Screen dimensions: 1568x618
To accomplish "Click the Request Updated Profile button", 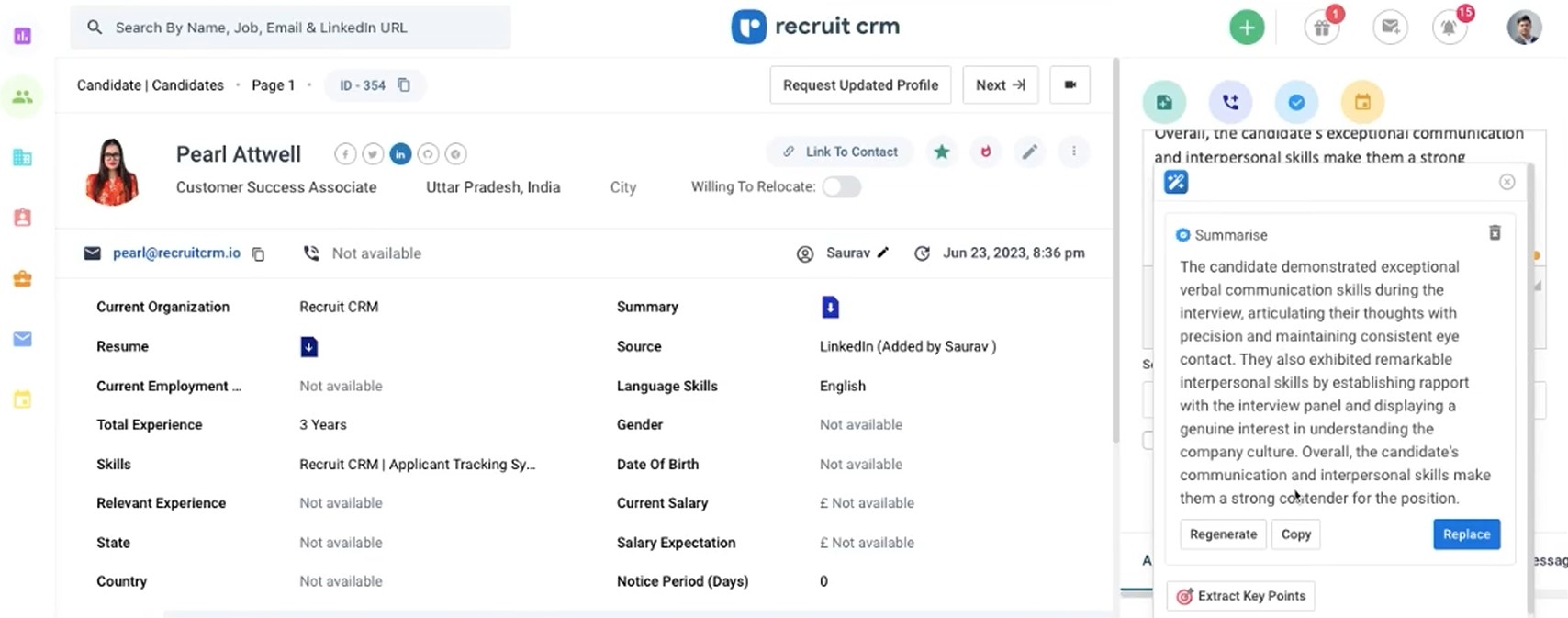I will click(860, 85).
